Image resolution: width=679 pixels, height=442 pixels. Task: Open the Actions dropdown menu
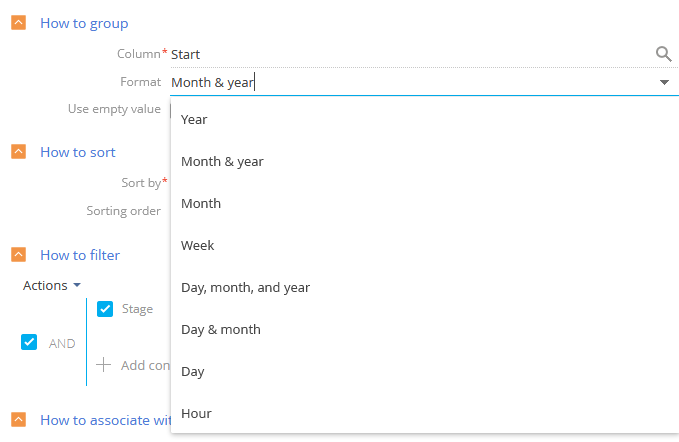pos(52,285)
